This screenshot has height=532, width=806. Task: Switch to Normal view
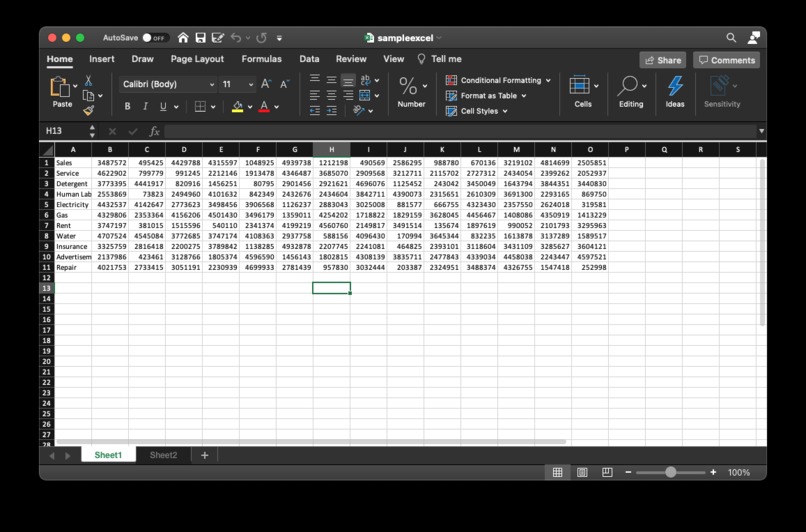pyautogui.click(x=557, y=472)
